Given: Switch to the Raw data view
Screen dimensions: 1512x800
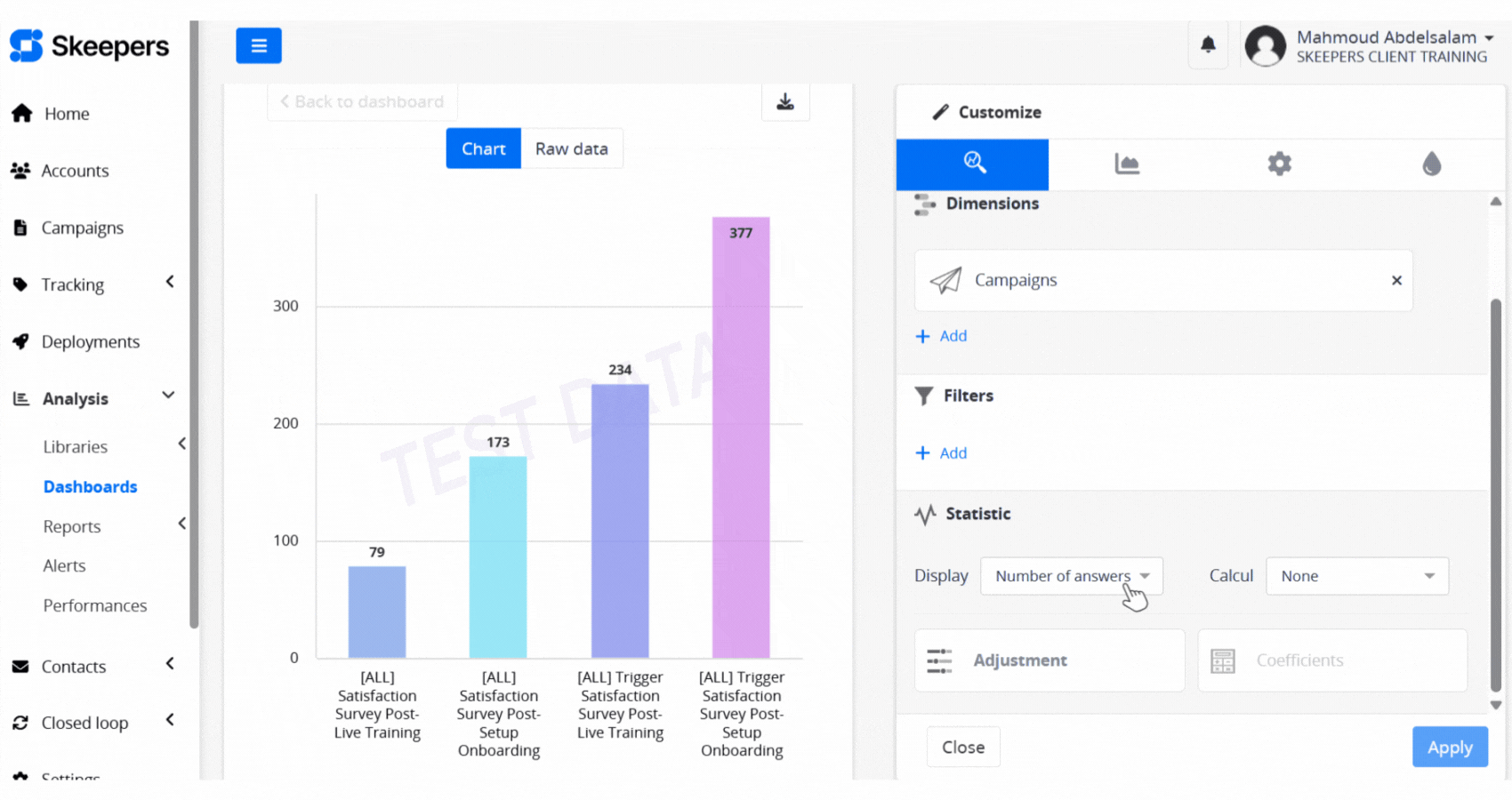Looking at the screenshot, I should 571,148.
